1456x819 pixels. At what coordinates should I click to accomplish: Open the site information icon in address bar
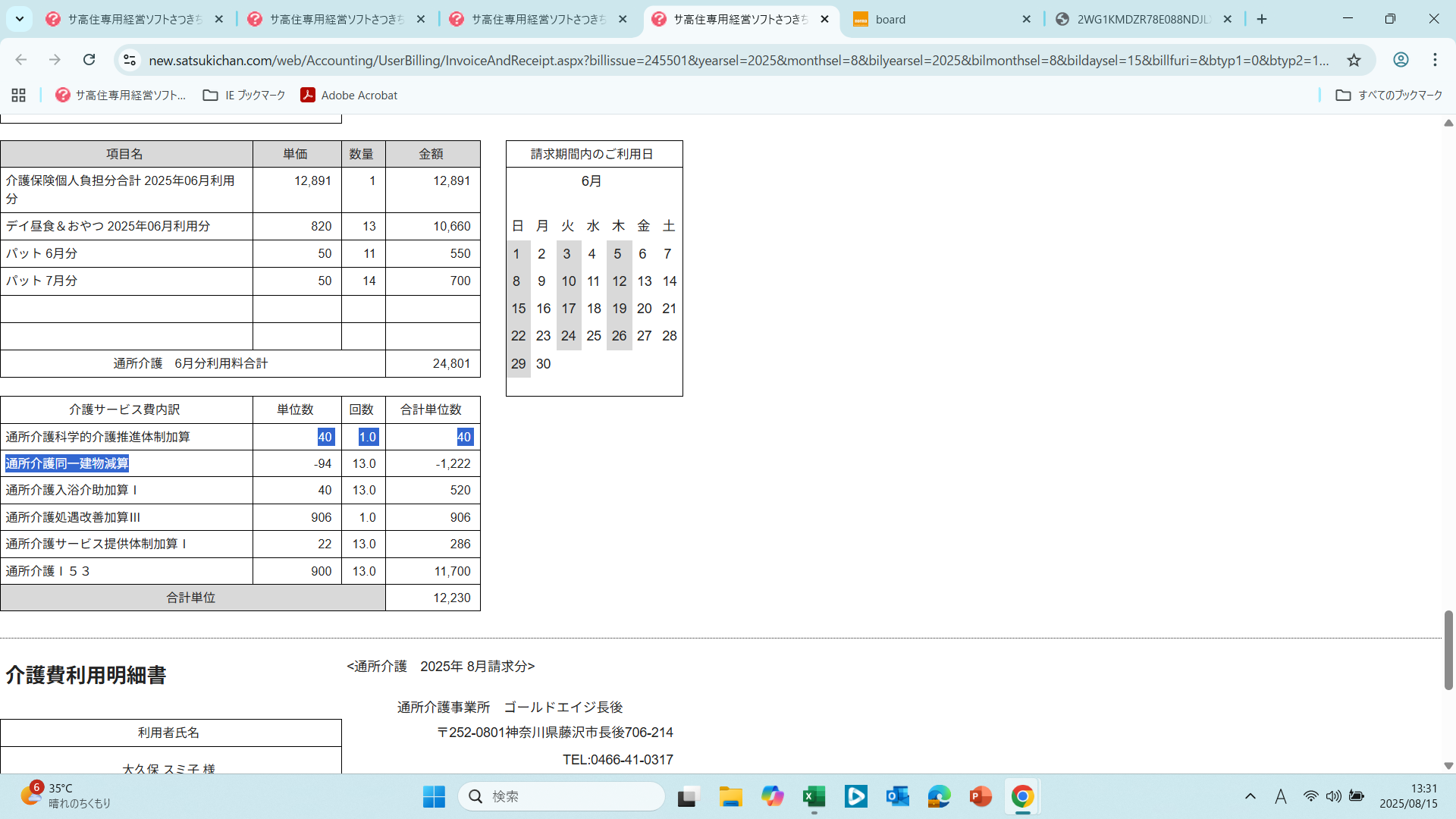(130, 60)
